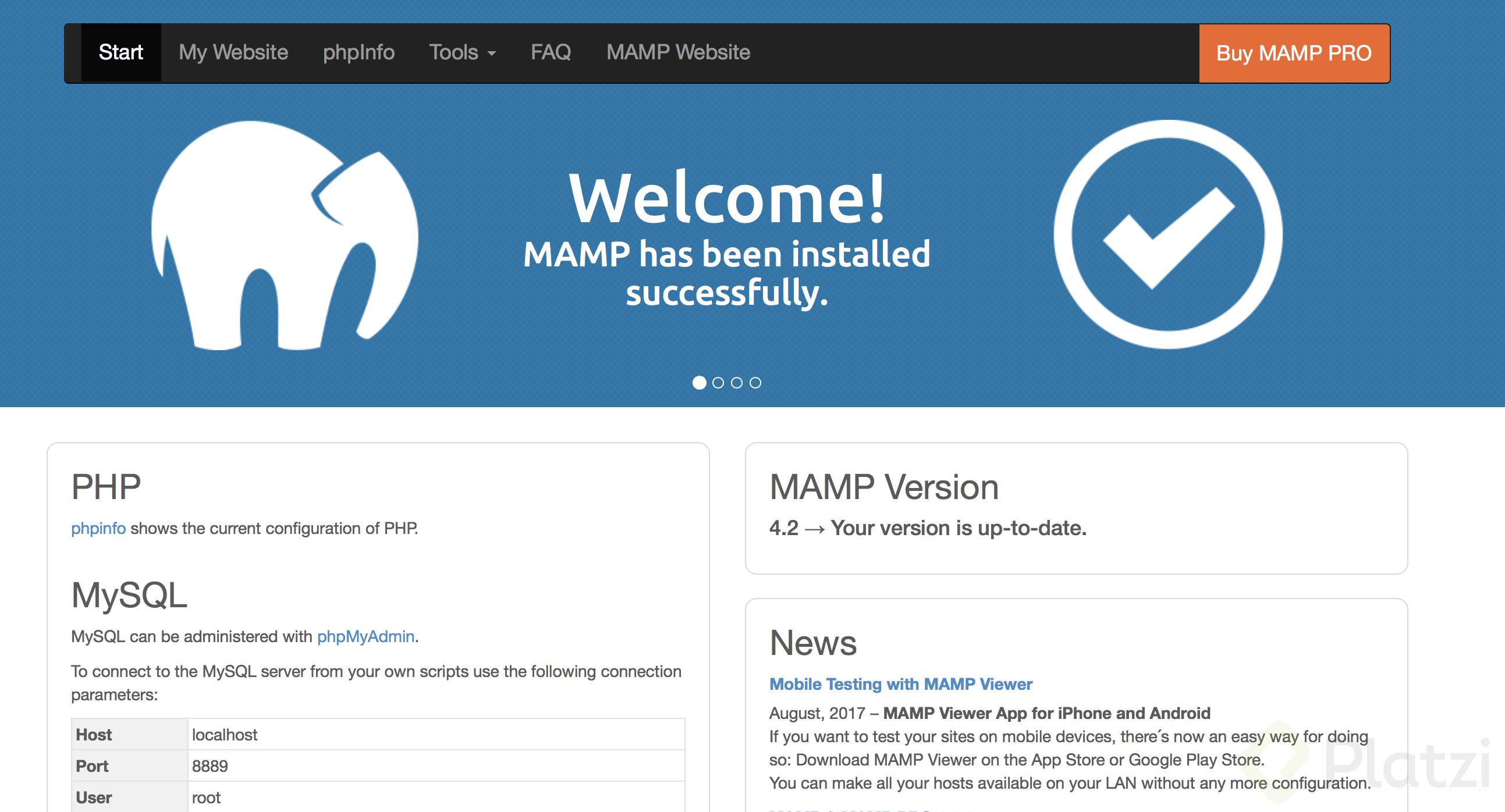Select the second carousel indicator dot
Viewport: 1505px width, 812px height.
coord(718,383)
